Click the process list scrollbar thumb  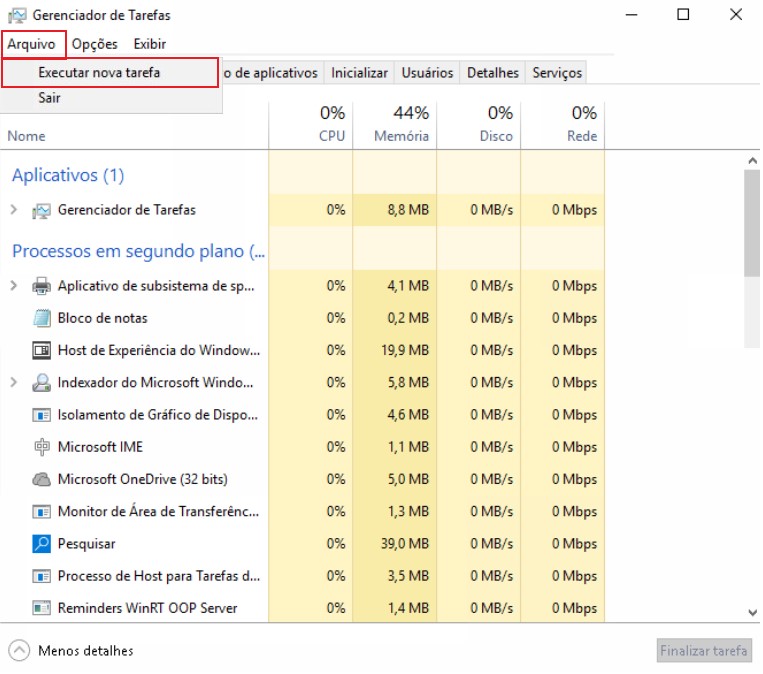(x=752, y=224)
